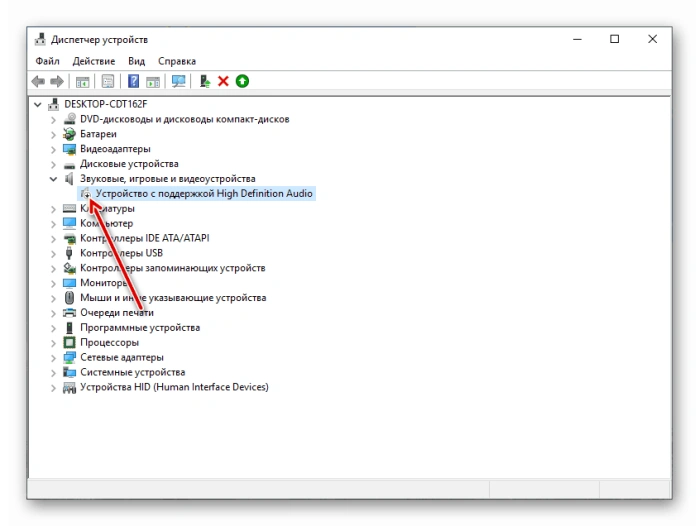Expand the Контроллеры запоминающих устройств category
The height and width of the screenshot is (526, 699).
[53, 269]
